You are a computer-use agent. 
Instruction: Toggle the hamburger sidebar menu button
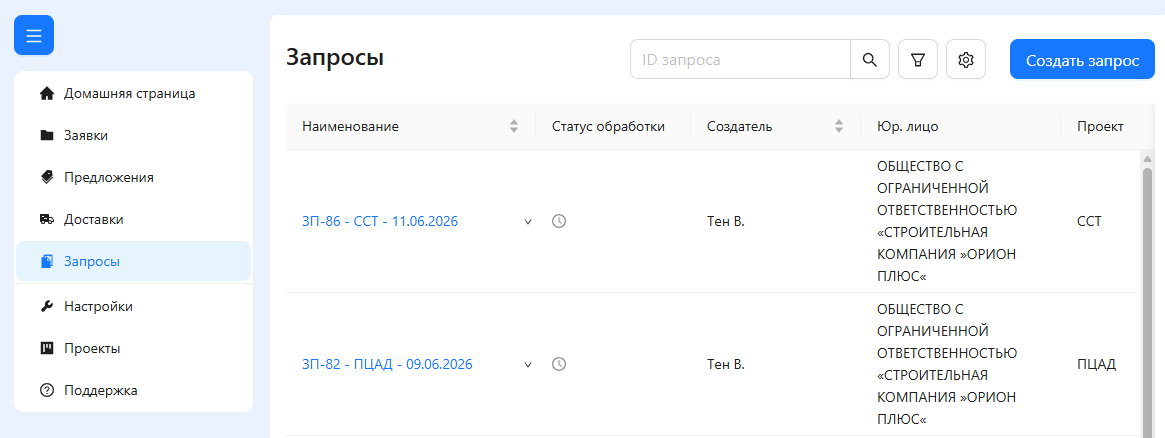[x=34, y=35]
